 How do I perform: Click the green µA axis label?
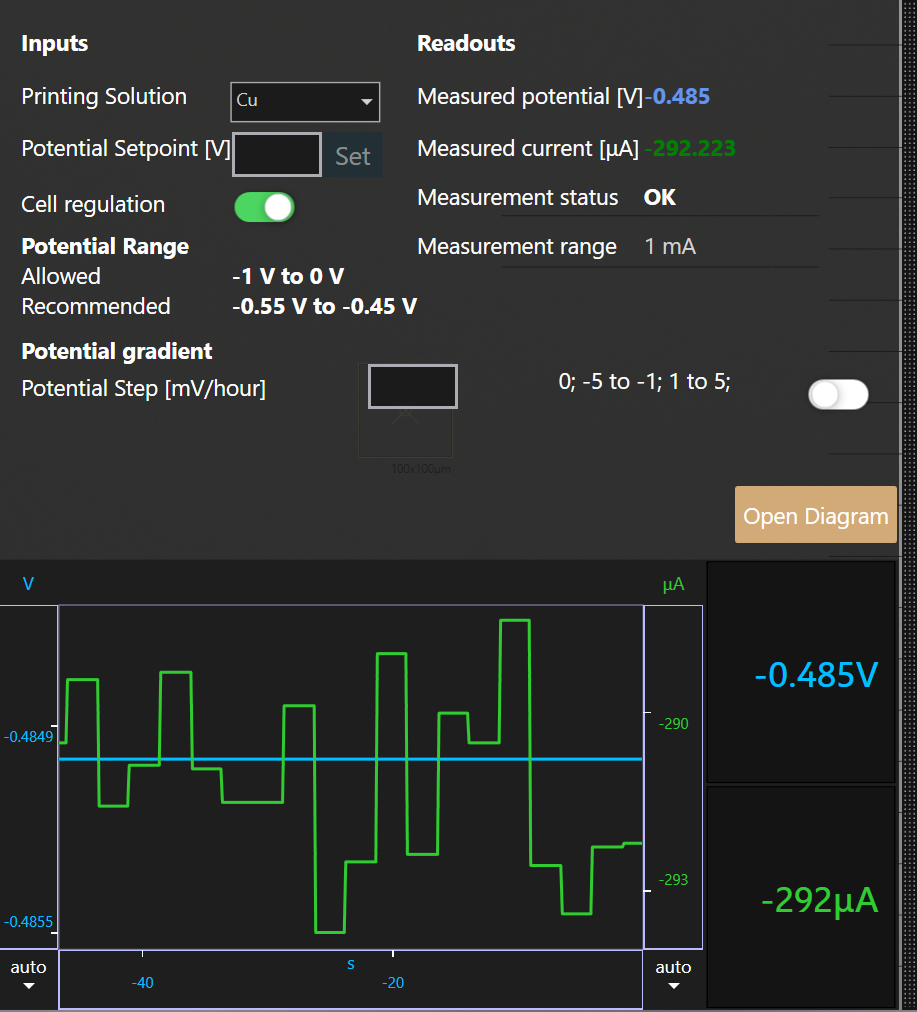click(673, 584)
